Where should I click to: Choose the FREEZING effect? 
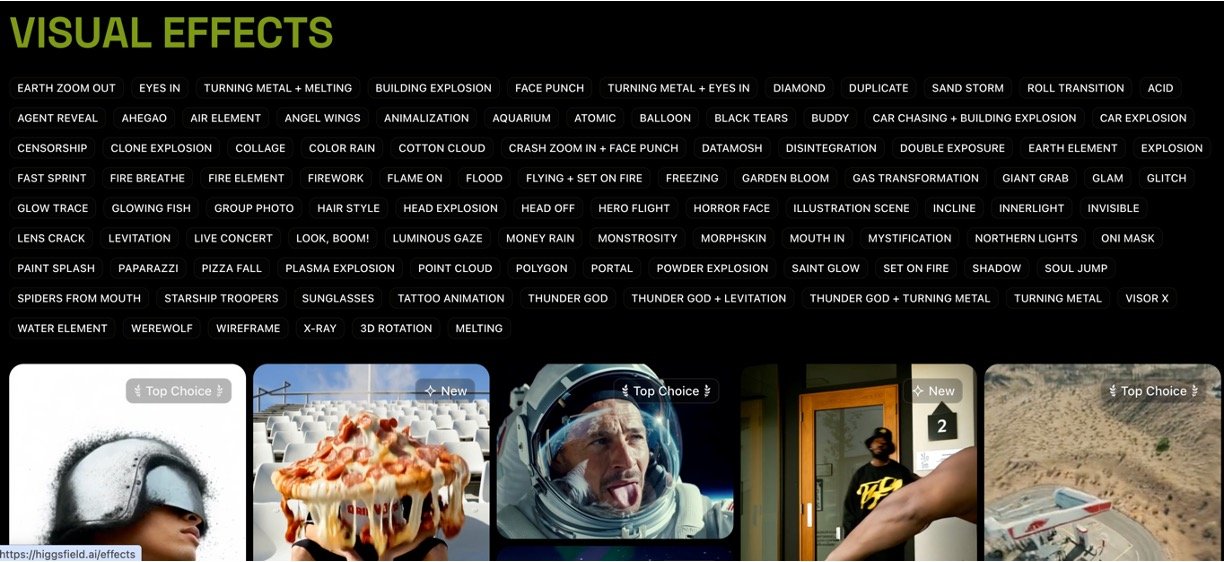click(x=692, y=178)
